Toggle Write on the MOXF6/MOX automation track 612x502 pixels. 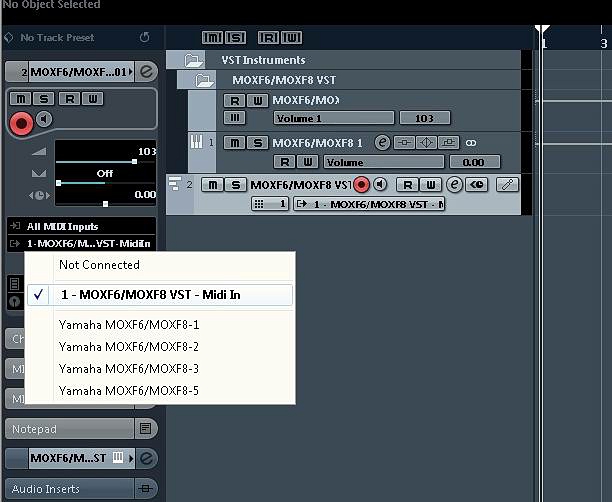click(x=258, y=101)
